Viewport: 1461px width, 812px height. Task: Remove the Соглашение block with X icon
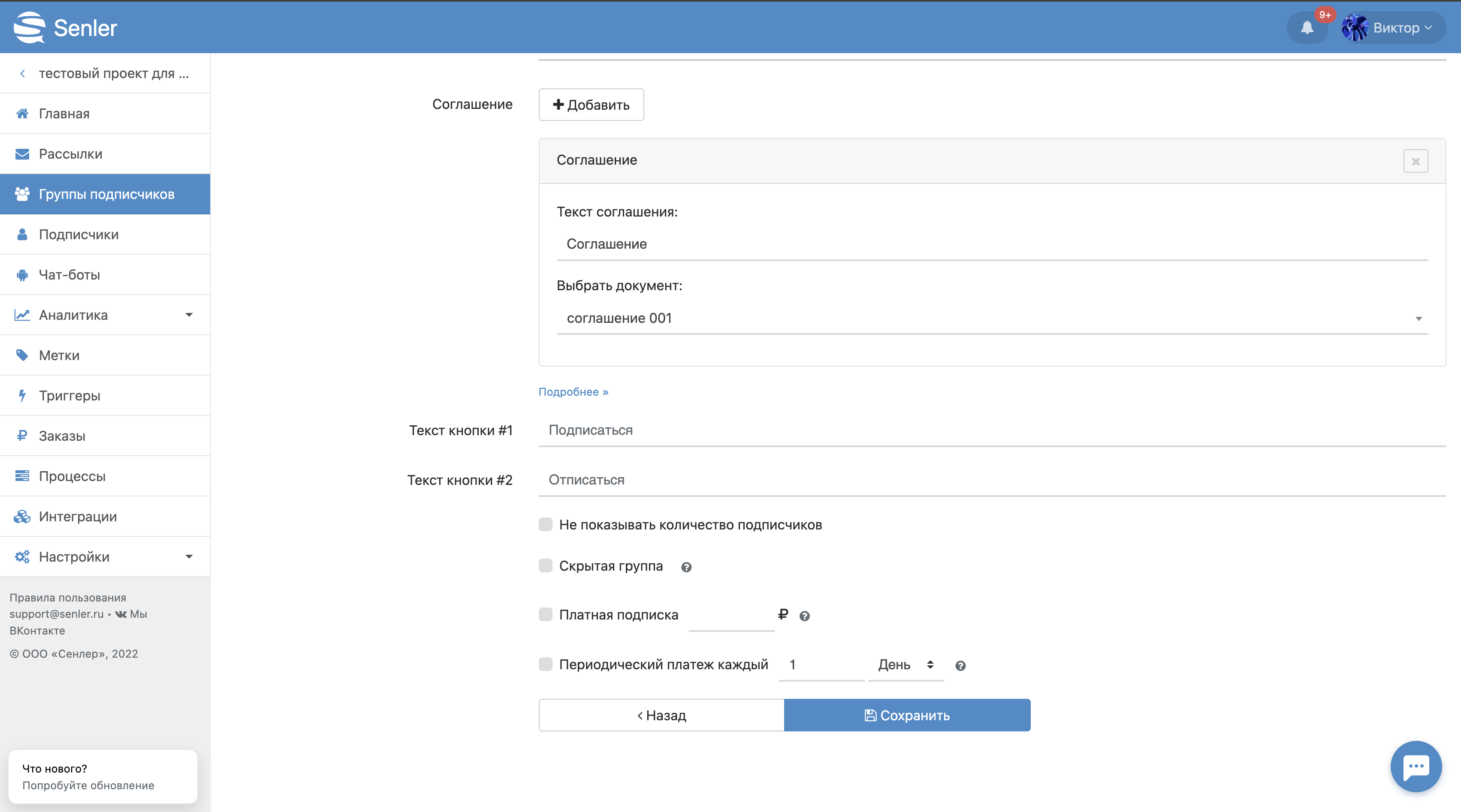(1415, 161)
